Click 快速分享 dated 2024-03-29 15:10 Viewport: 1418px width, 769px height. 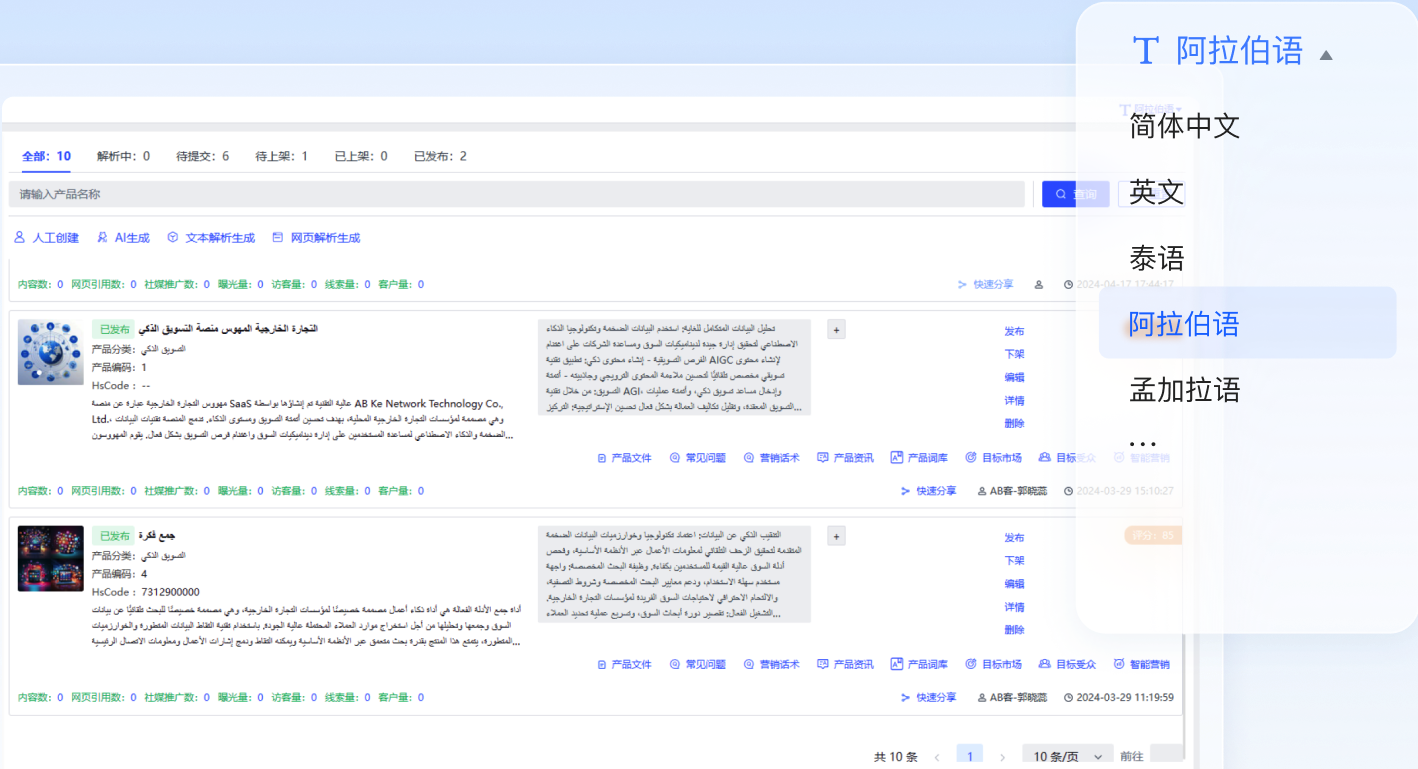(928, 491)
